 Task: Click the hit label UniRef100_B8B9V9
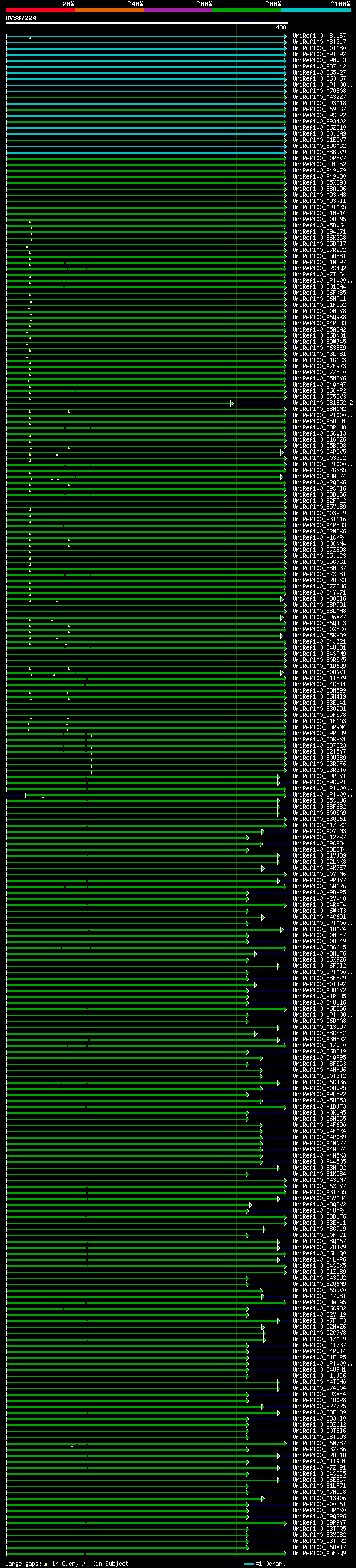tap(319, 152)
